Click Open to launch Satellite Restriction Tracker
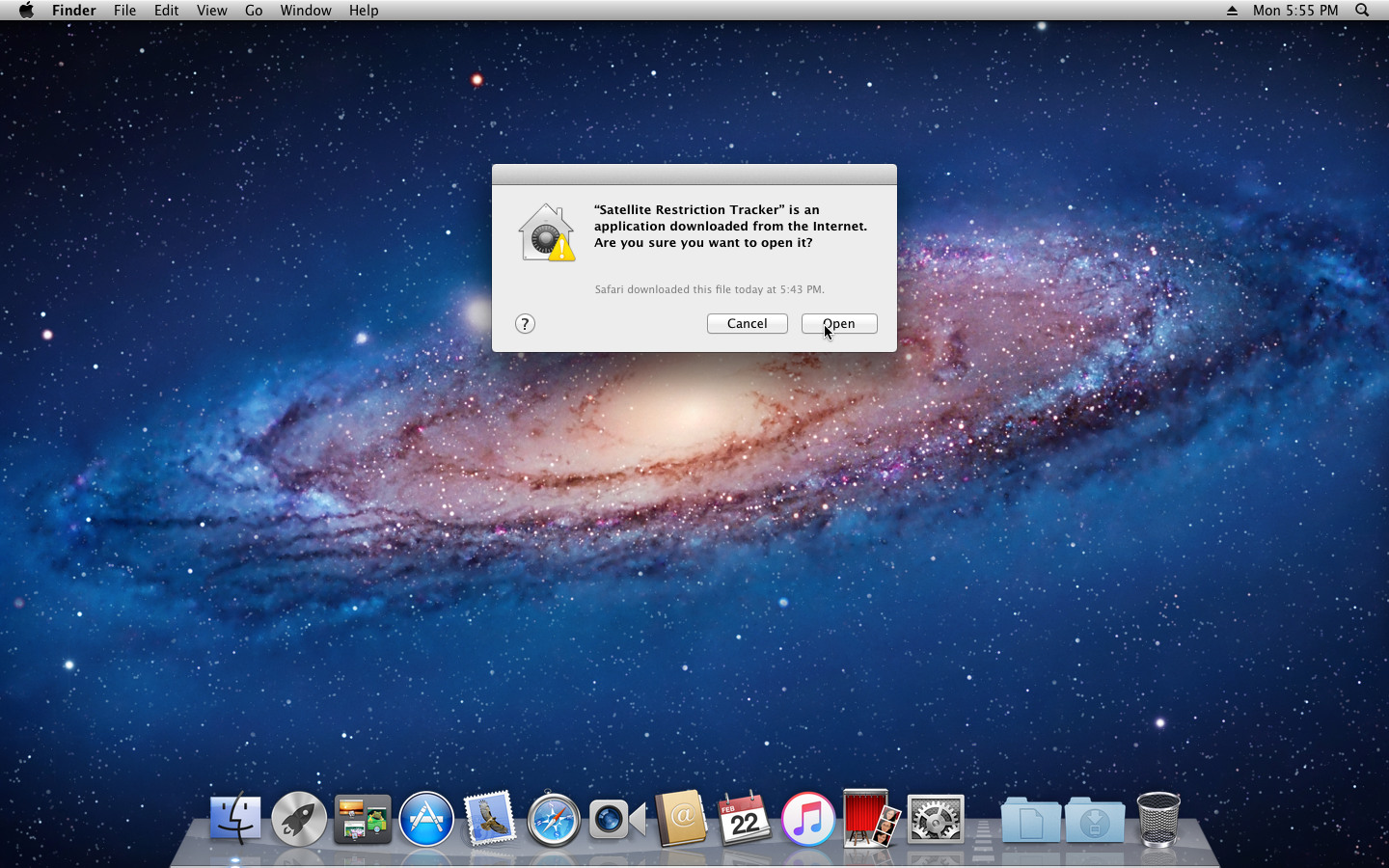The width and height of the screenshot is (1389, 868). 838,323
